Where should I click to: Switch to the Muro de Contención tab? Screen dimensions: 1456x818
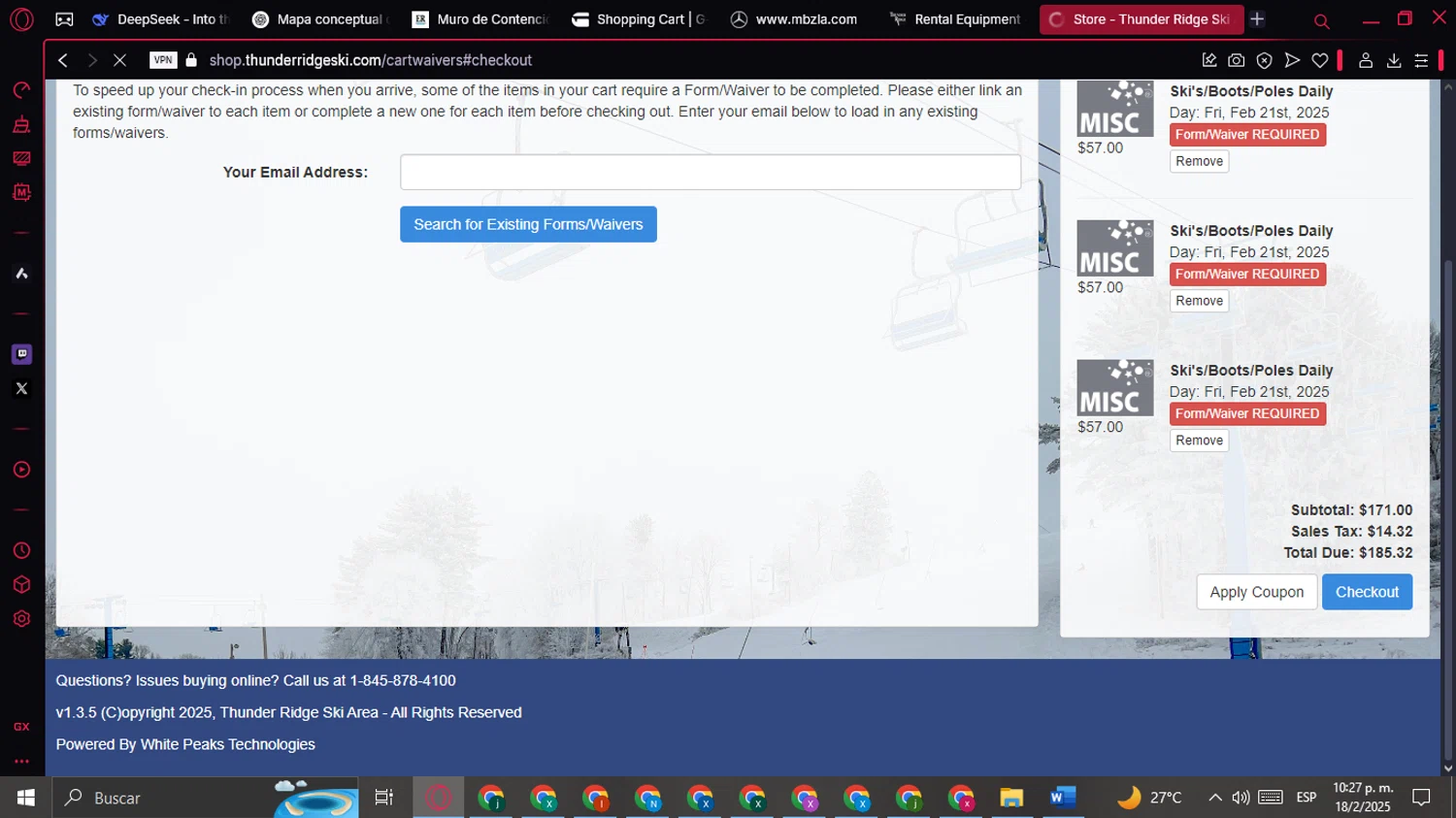(x=480, y=19)
